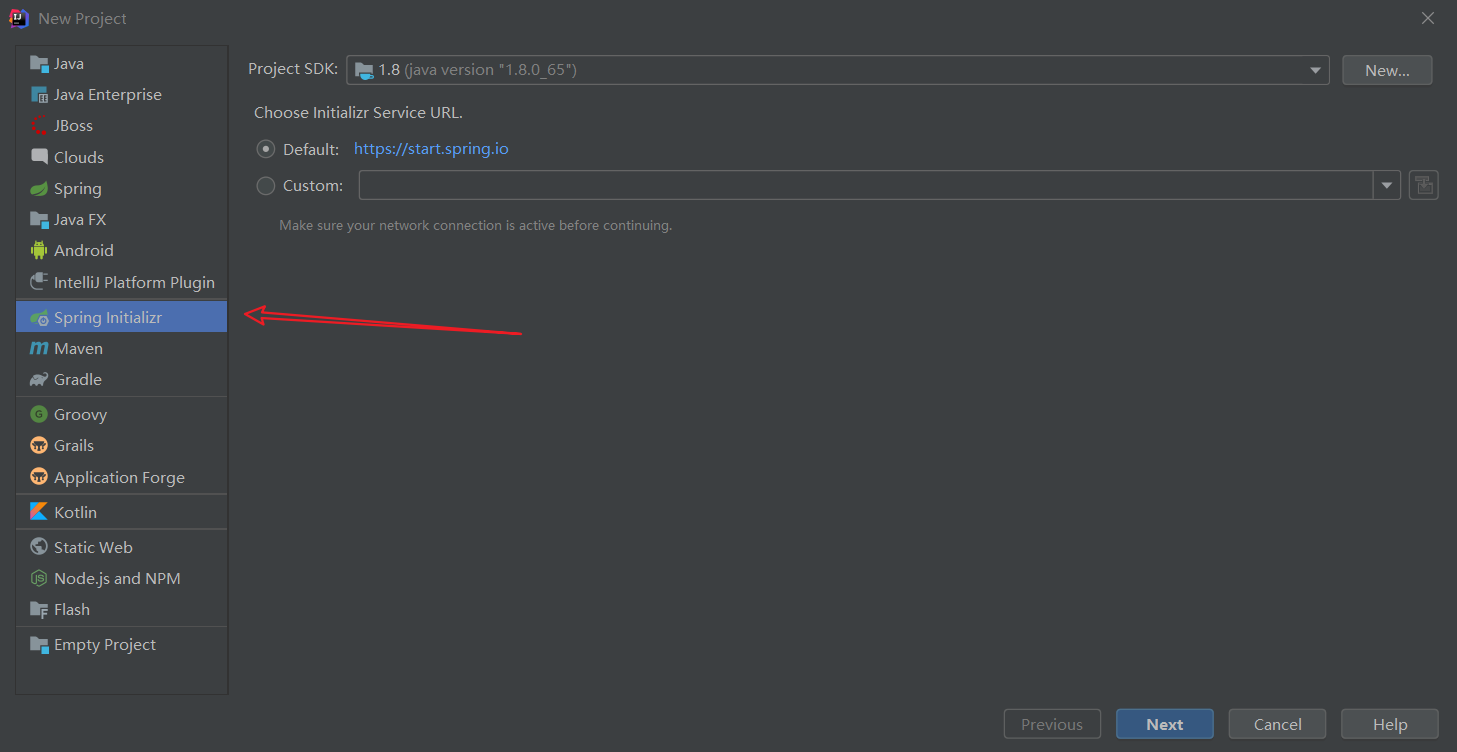
Task: Click the Help button
Action: click(x=1390, y=724)
